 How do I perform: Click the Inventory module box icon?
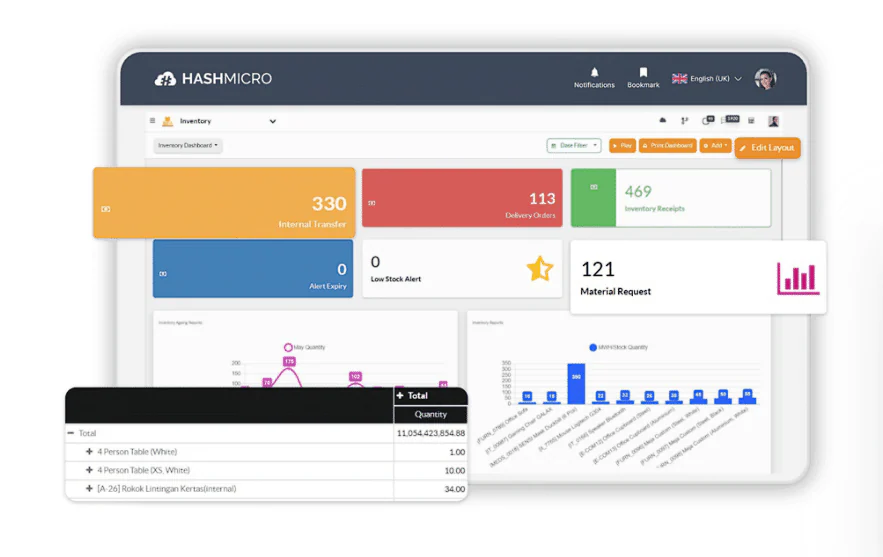(167, 121)
